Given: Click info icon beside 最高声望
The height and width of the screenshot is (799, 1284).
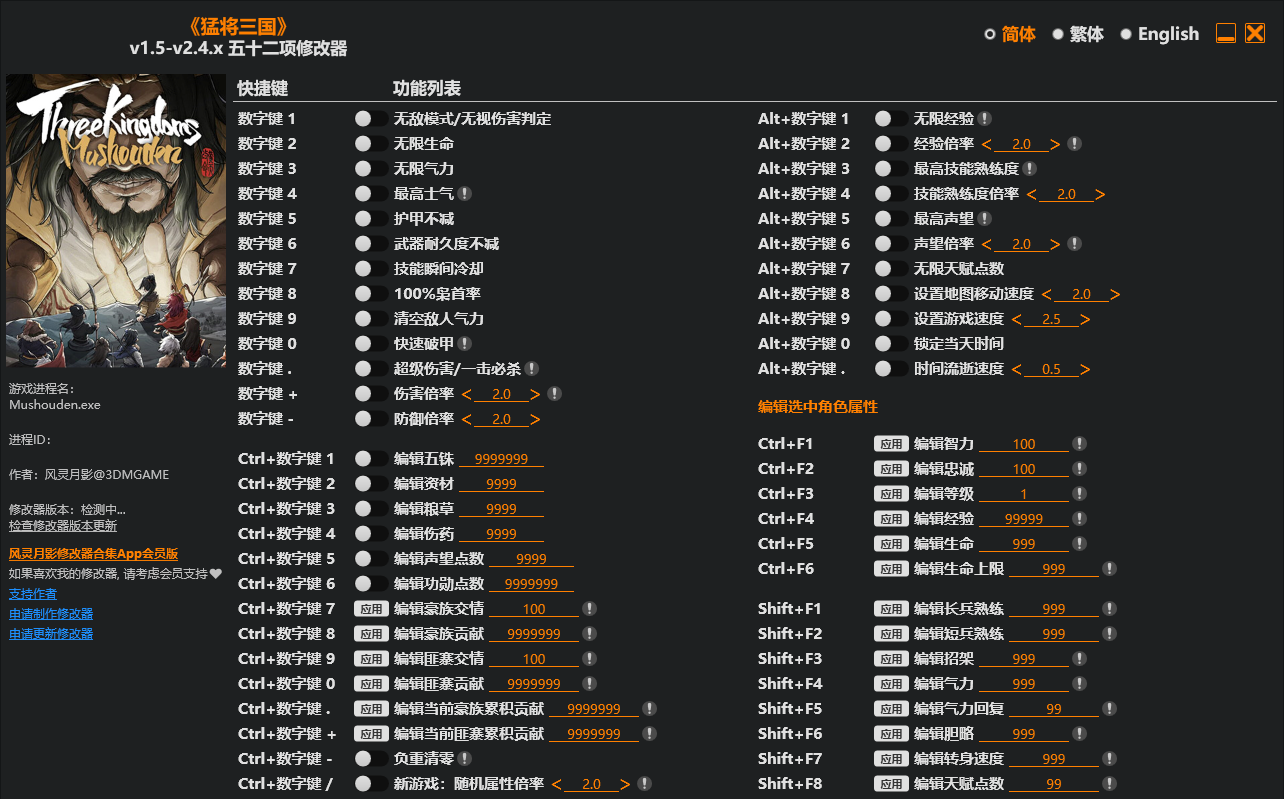Looking at the screenshot, I should coord(985,219).
